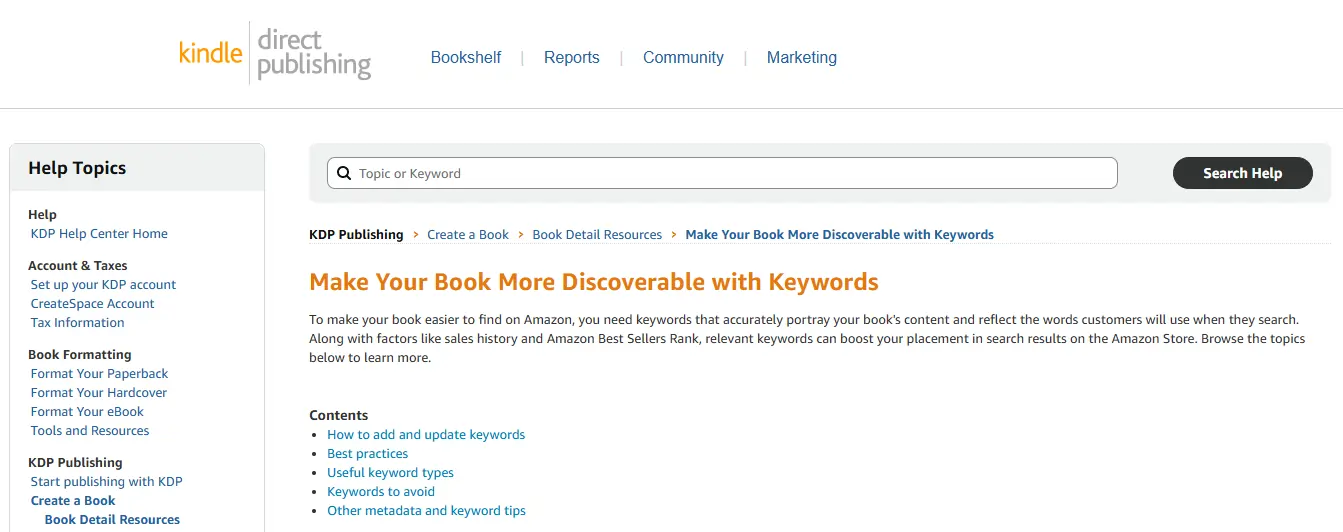Open Set up your KDP account
This screenshot has width=1343, height=532.
pos(103,284)
